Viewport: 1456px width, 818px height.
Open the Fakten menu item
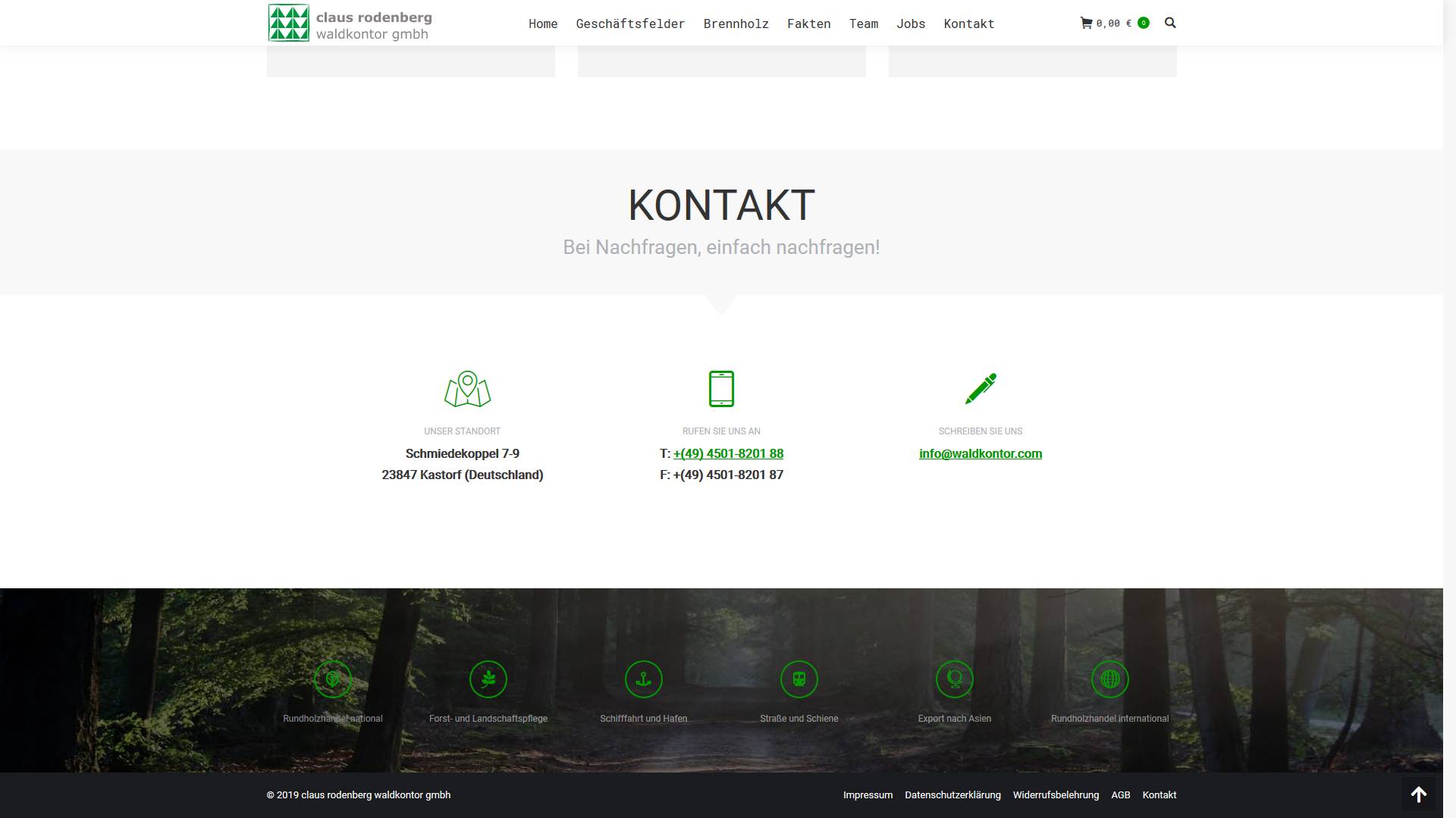pyautogui.click(x=809, y=24)
